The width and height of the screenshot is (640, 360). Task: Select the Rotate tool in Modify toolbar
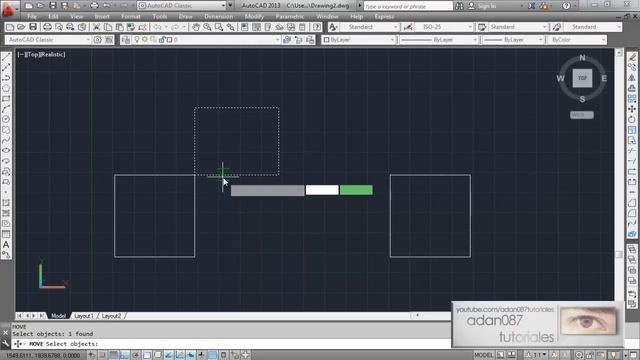coord(632,120)
